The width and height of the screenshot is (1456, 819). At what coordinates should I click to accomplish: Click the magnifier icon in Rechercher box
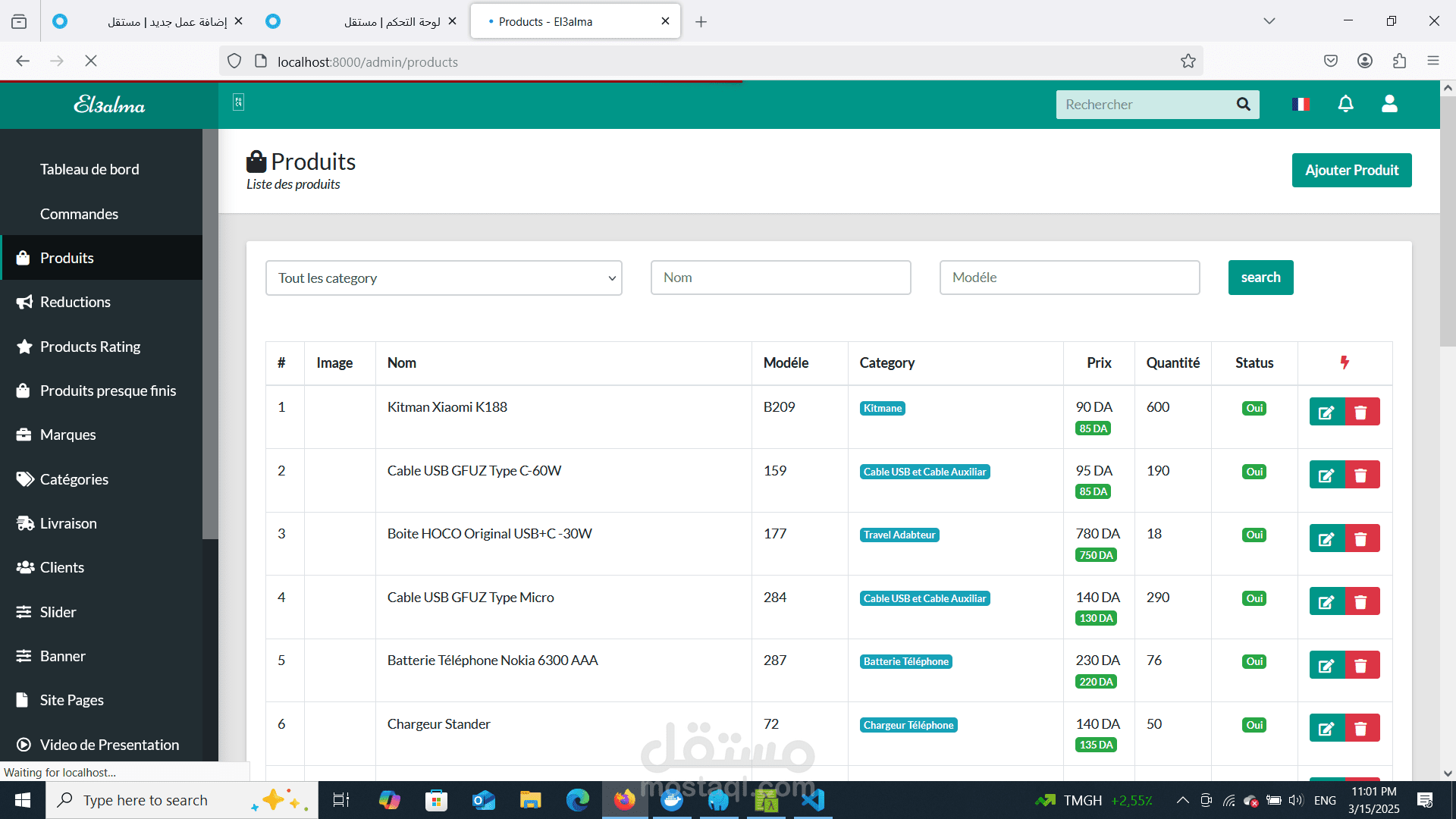point(1243,105)
